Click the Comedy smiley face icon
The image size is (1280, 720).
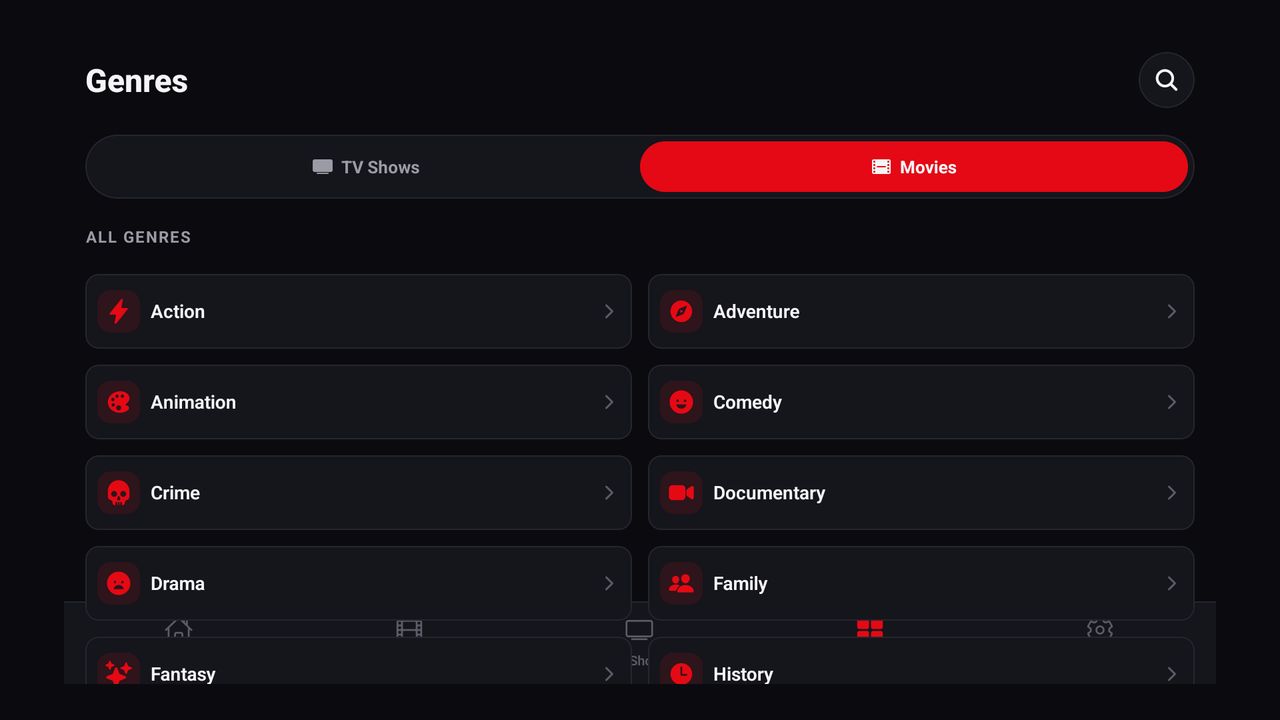pyautogui.click(x=681, y=402)
